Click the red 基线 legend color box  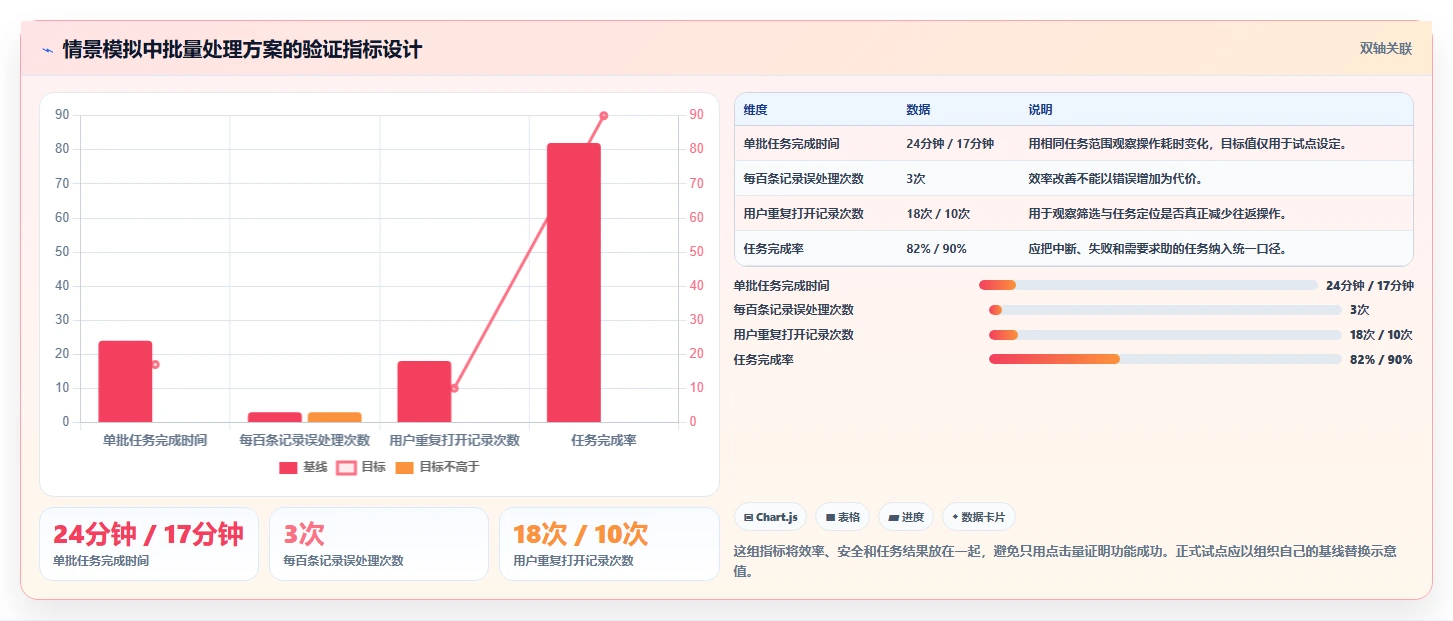coord(288,468)
